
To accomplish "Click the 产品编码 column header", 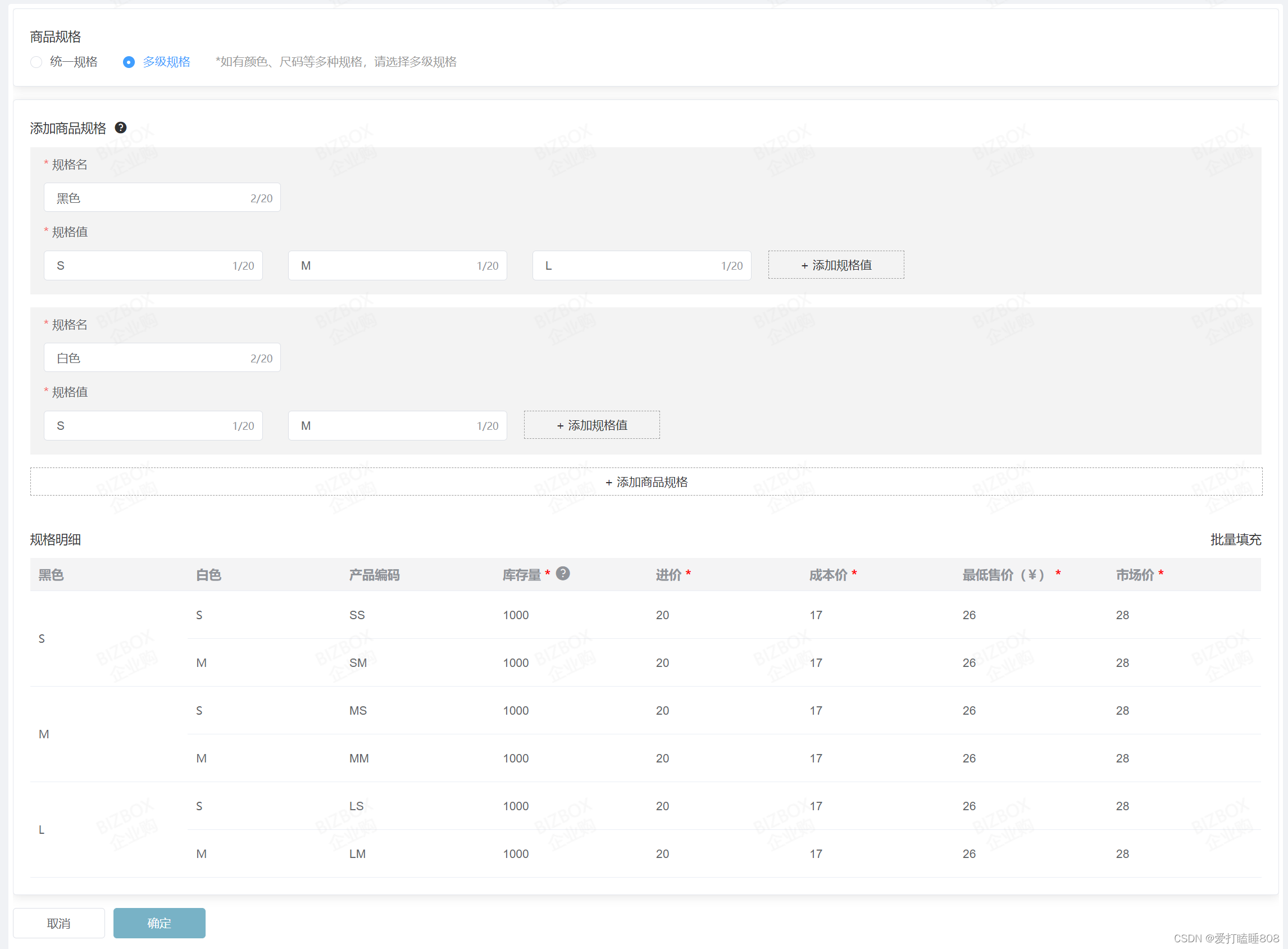I will click(374, 575).
